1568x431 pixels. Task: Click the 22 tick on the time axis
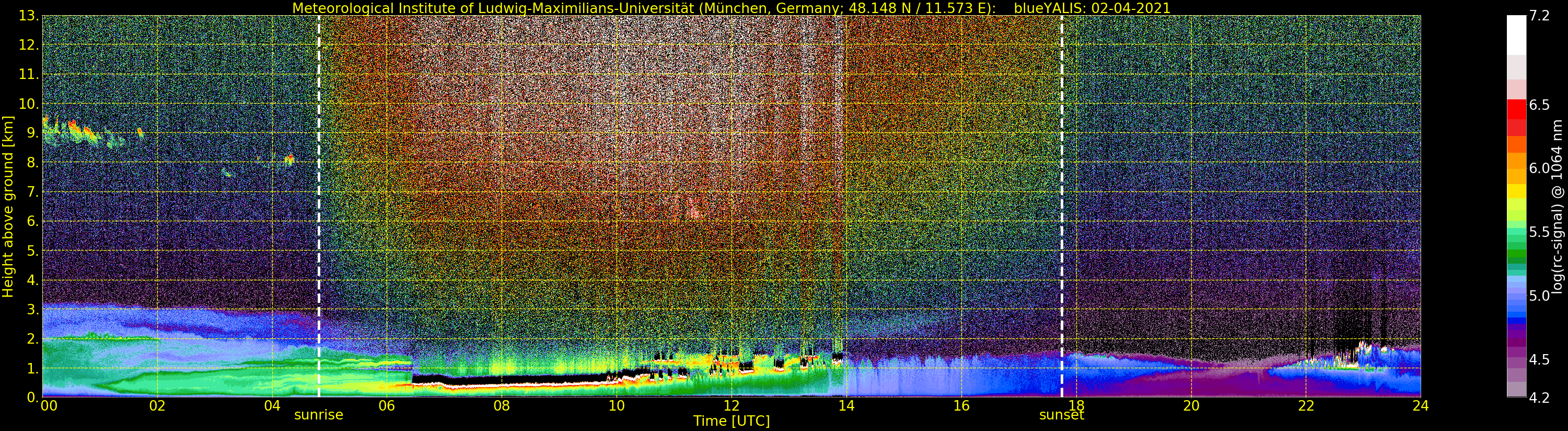point(1306,405)
